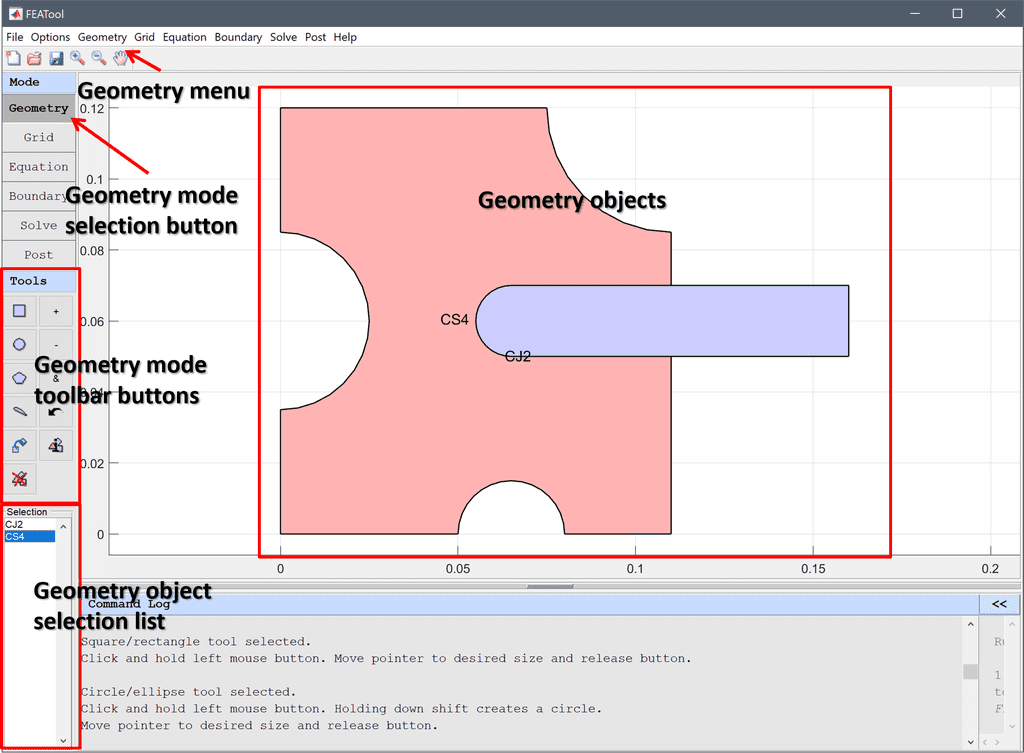Image resolution: width=1024 pixels, height=753 pixels.
Task: Click the Command Log scroll-down arrow
Action: click(970, 742)
